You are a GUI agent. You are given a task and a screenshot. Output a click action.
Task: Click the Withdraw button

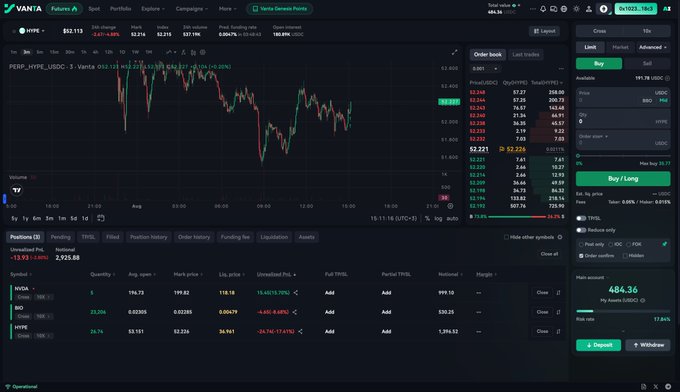(648, 345)
